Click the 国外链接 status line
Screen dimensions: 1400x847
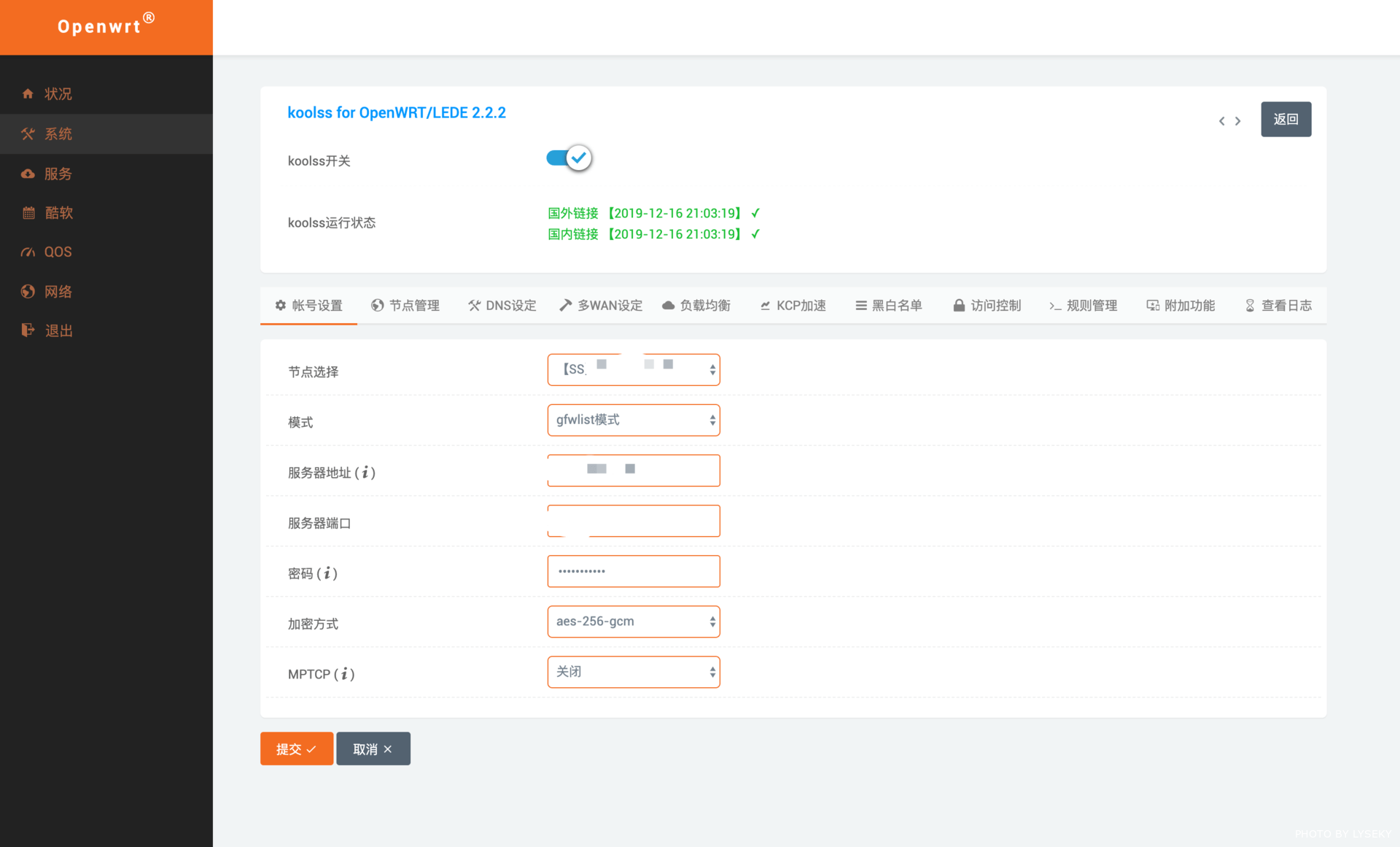click(x=654, y=213)
